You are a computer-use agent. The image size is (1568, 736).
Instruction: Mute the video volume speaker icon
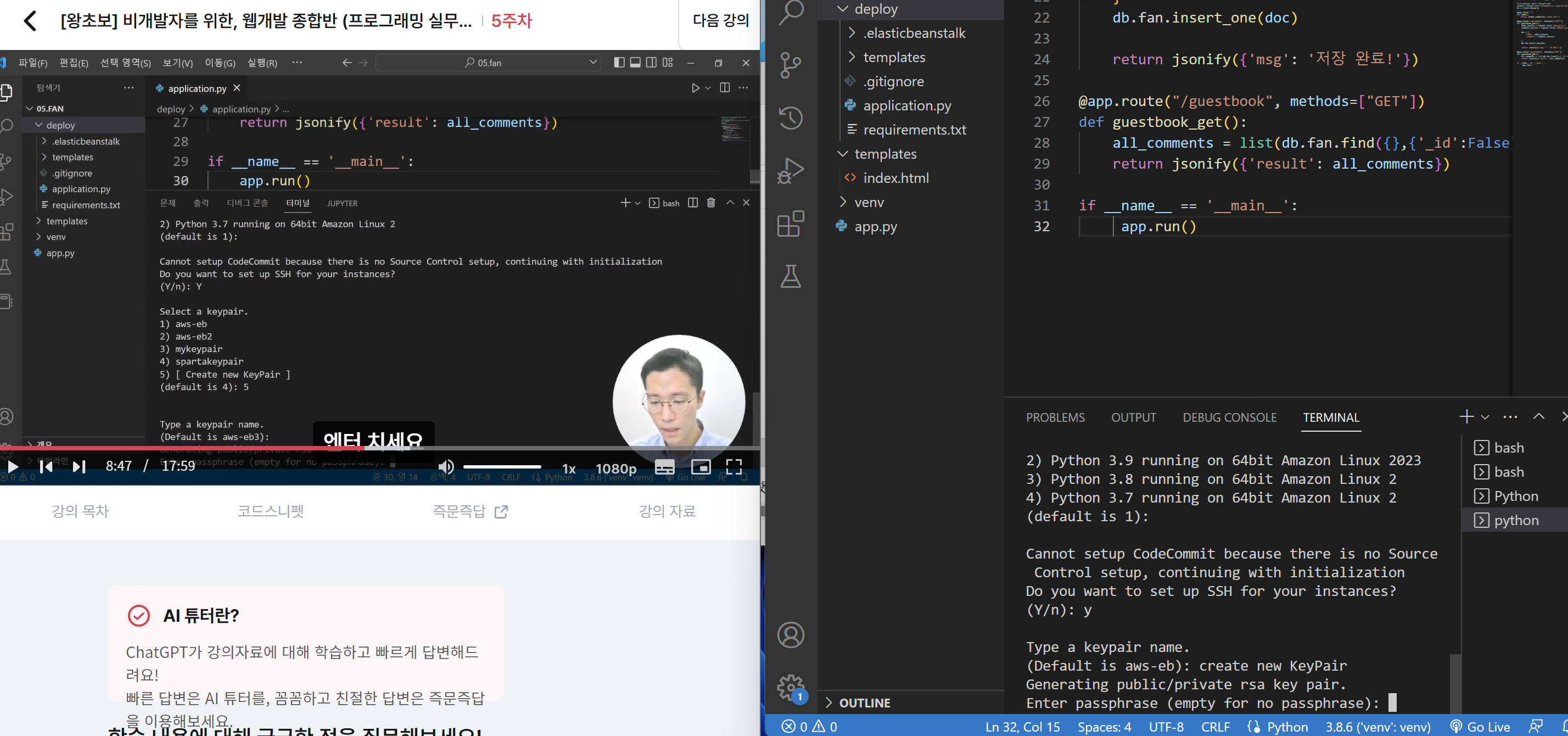point(446,467)
